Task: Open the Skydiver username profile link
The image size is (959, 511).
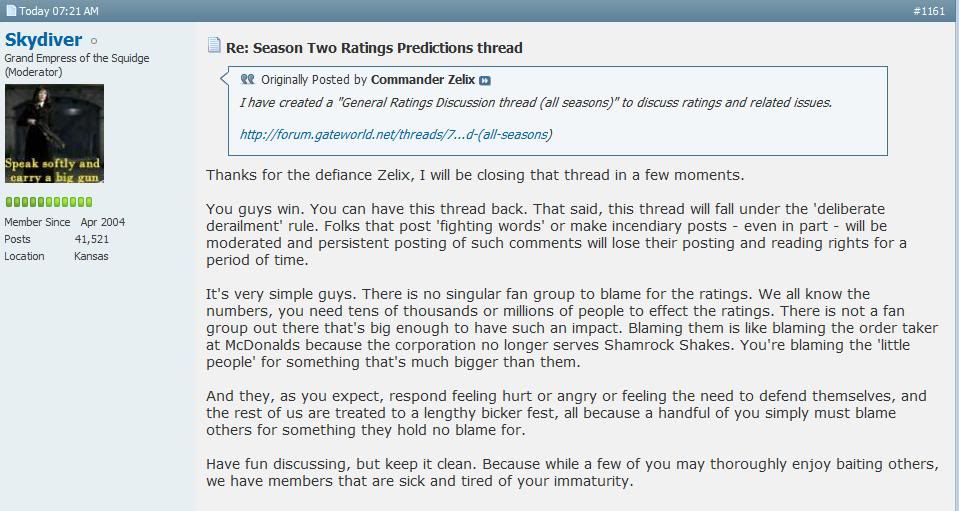Action: (43, 40)
